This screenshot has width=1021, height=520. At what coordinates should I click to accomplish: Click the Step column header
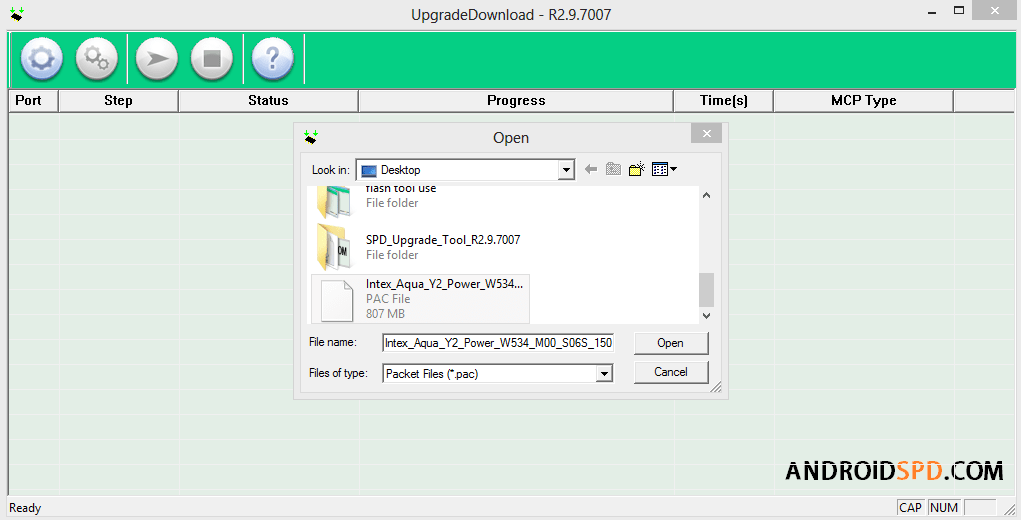pos(119,101)
